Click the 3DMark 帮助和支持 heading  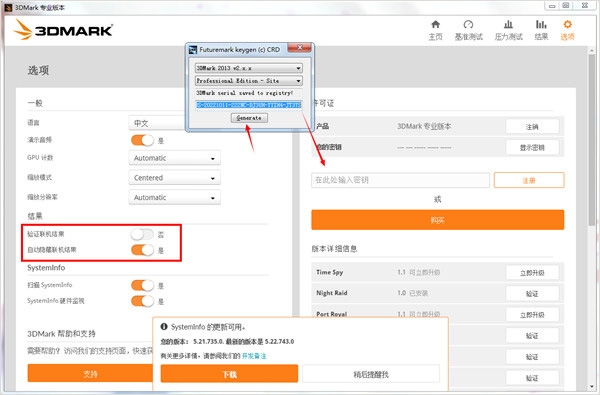tap(61, 334)
